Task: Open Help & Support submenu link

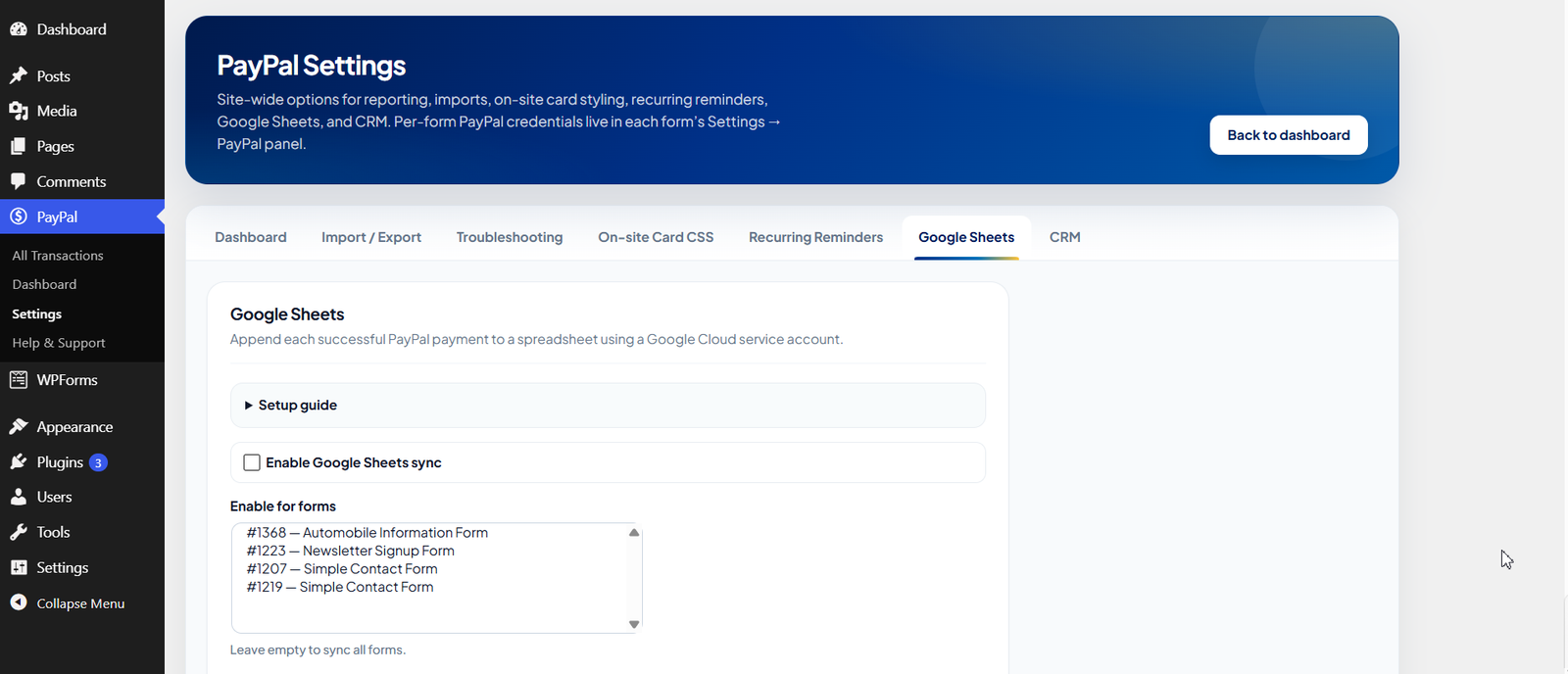Action: (59, 343)
